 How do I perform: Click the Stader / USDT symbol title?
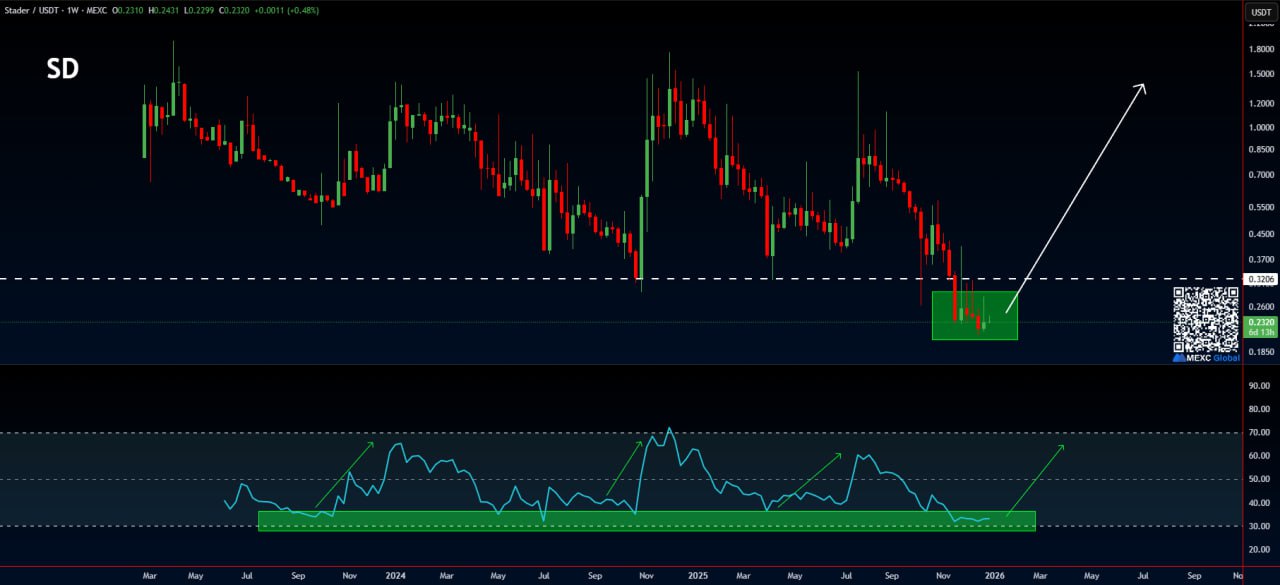(32, 10)
